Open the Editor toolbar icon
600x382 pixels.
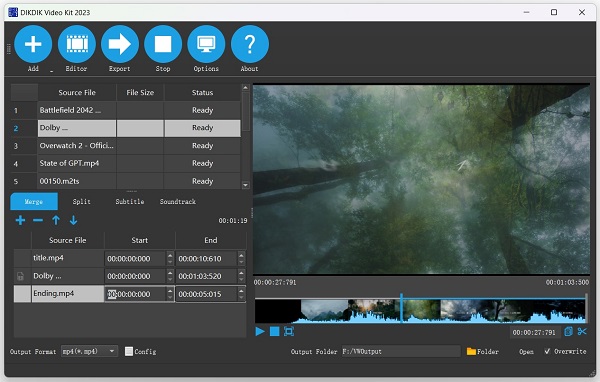pyautogui.click(x=77, y=44)
